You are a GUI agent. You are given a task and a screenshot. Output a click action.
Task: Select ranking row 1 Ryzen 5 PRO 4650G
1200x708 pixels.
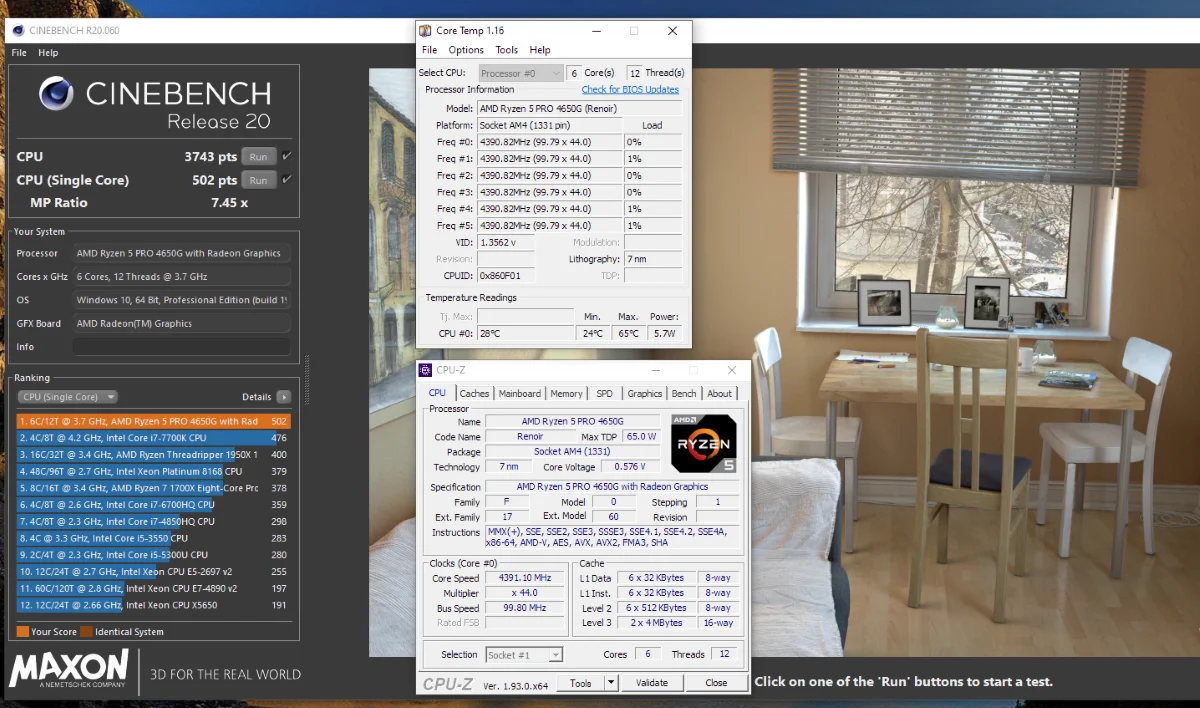(x=153, y=421)
